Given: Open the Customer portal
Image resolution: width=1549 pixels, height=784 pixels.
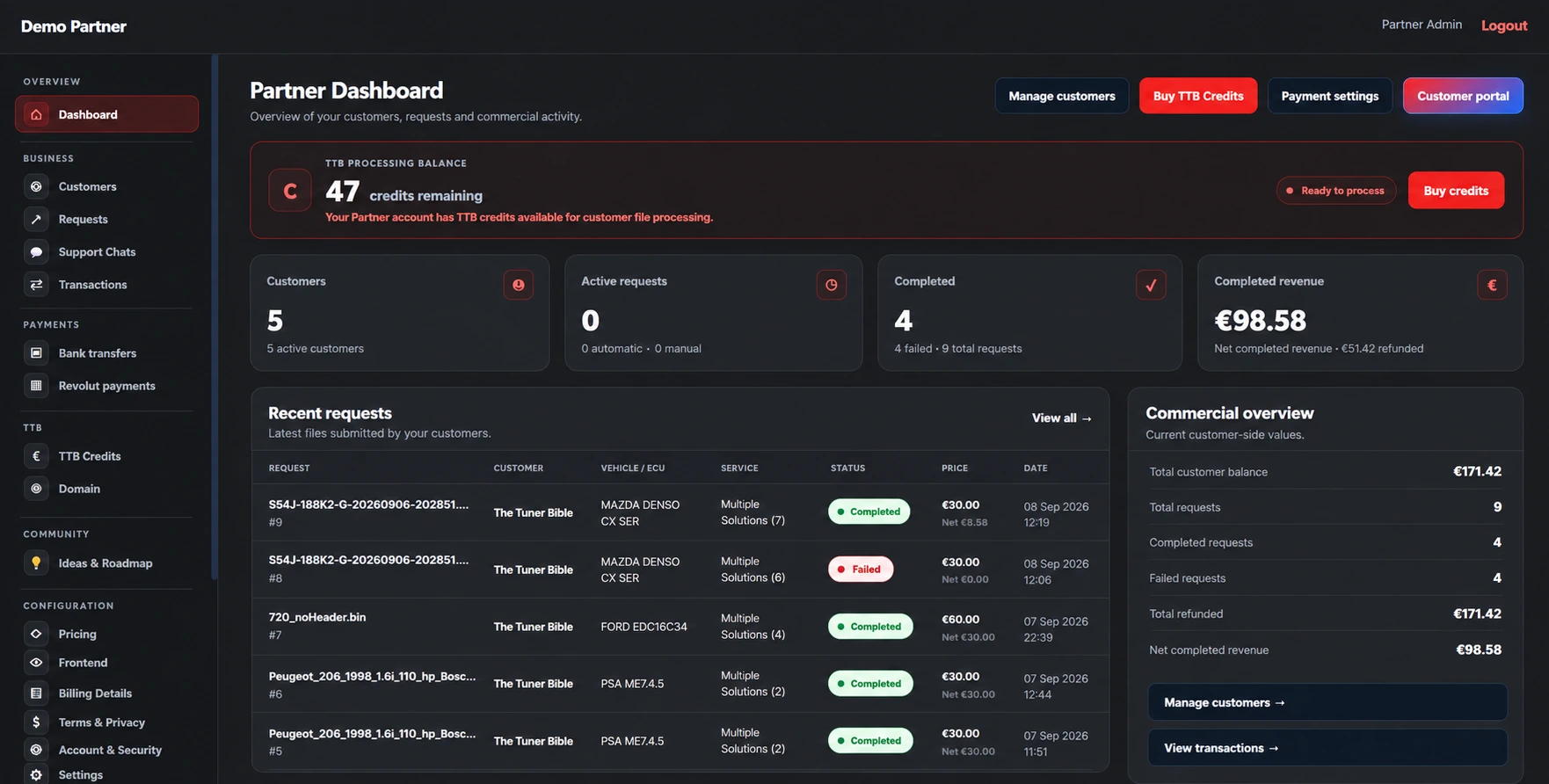Looking at the screenshot, I should click(1463, 96).
